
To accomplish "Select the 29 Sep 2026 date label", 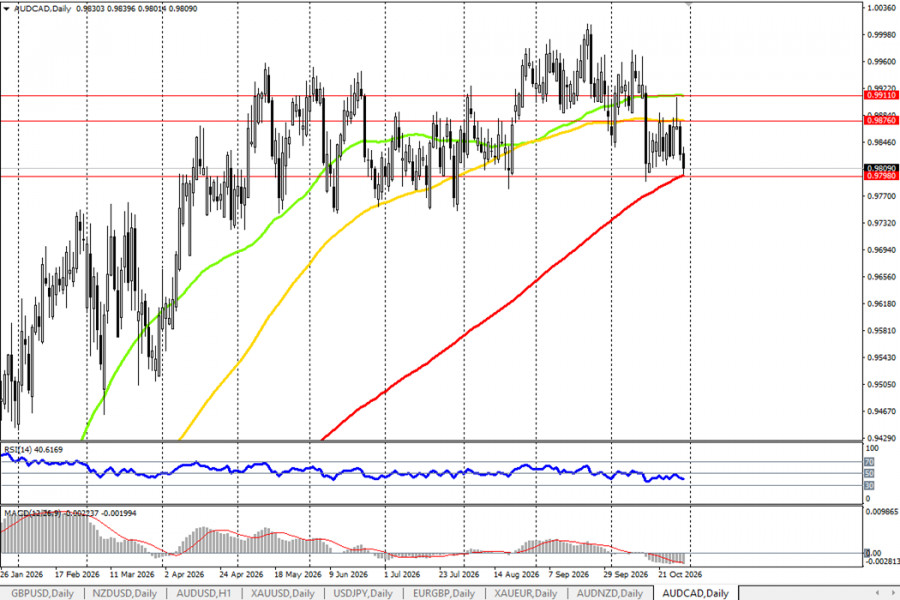I will coord(625,574).
